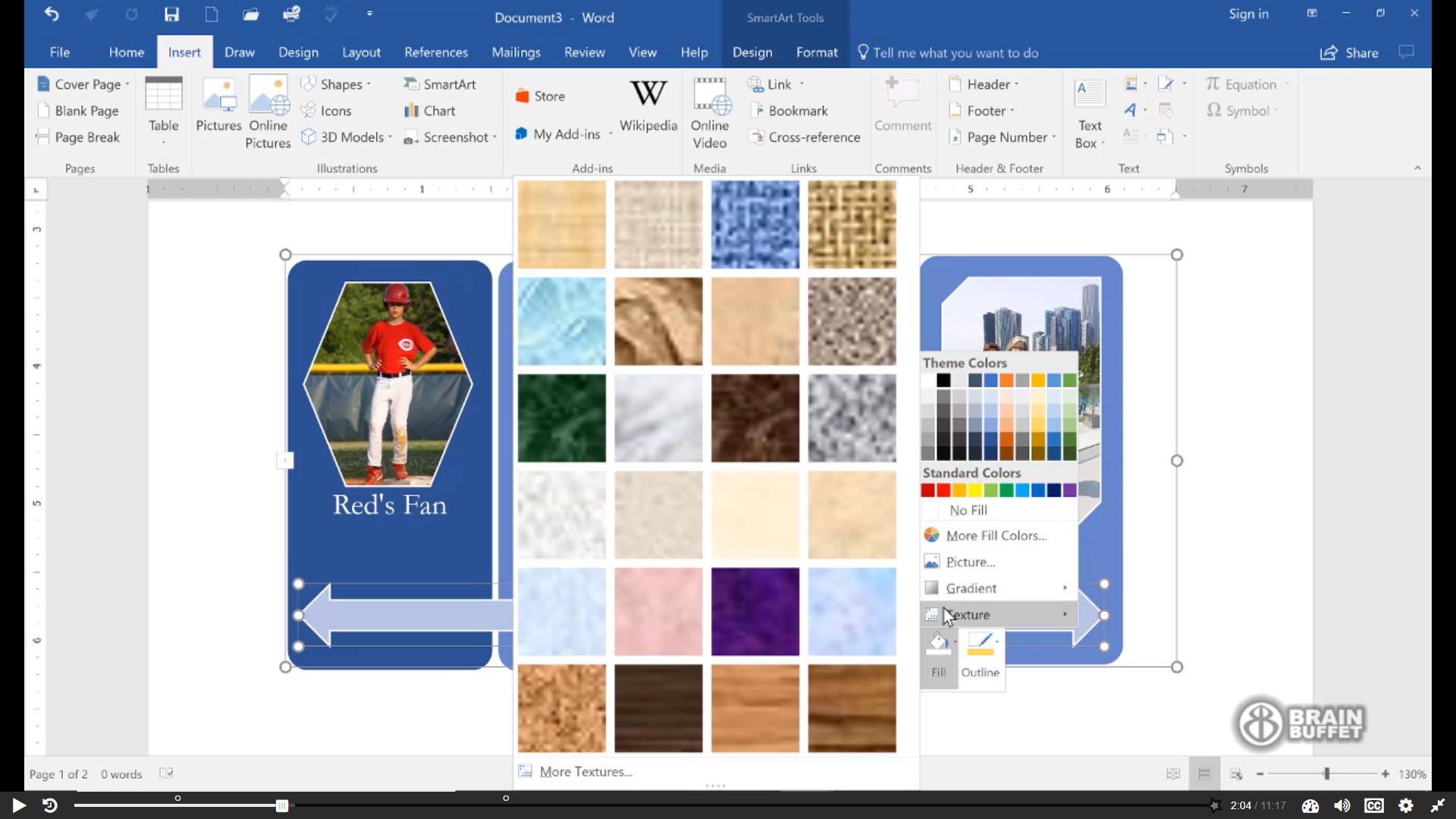The height and width of the screenshot is (819, 1456).
Task: Toggle closed captions on video player
Action: [1373, 805]
